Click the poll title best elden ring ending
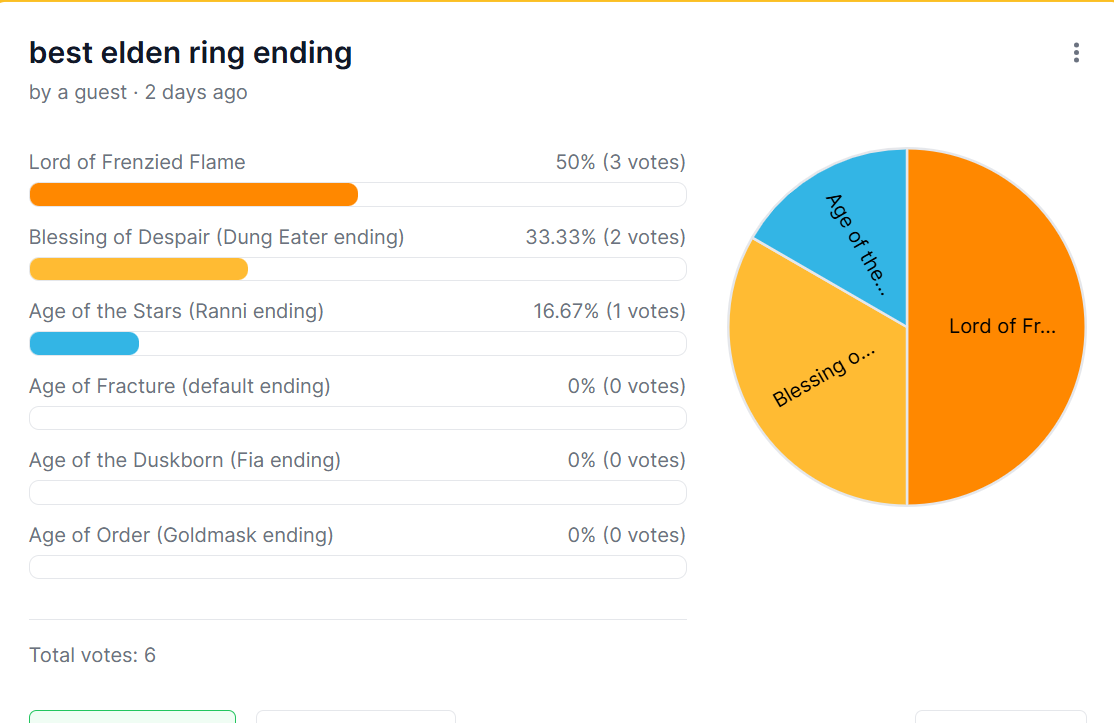The height and width of the screenshot is (723, 1114). coord(190,53)
